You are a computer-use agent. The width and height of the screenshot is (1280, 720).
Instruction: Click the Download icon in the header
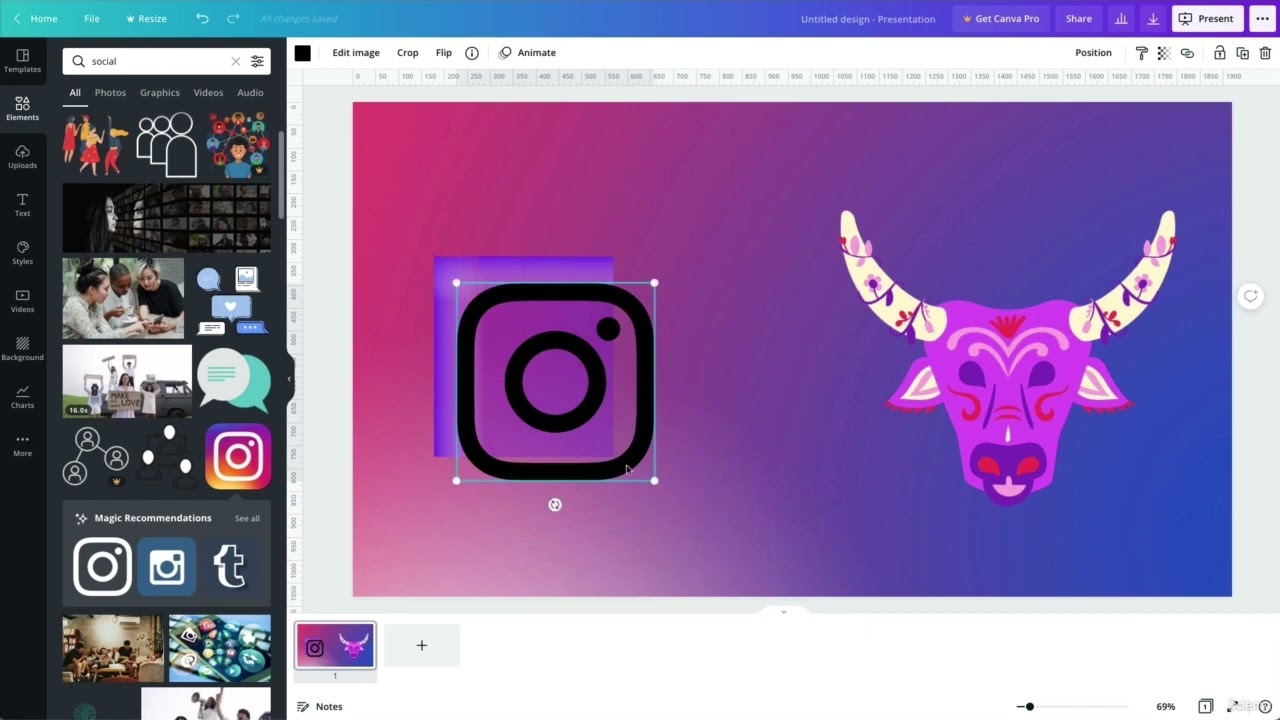pyautogui.click(x=1153, y=18)
